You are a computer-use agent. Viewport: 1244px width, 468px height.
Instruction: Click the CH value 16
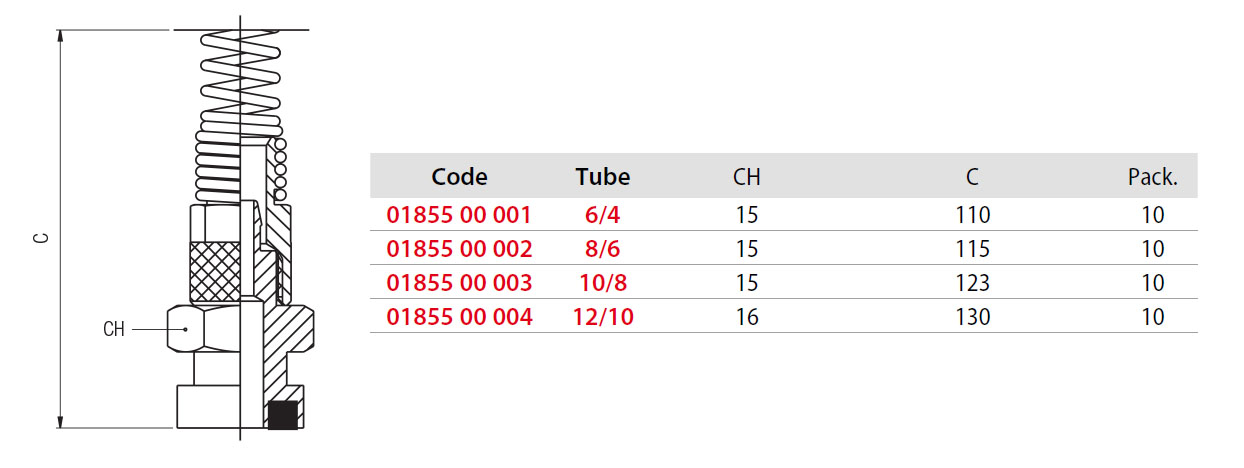point(747,317)
